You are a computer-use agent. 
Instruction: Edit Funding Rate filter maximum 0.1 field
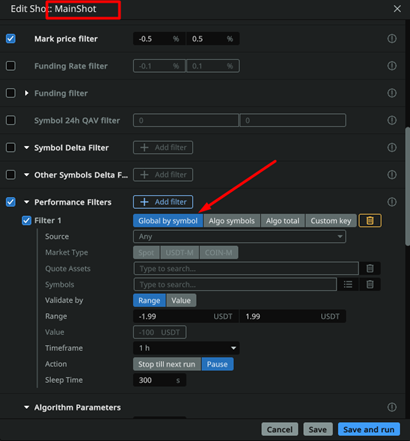(213, 66)
